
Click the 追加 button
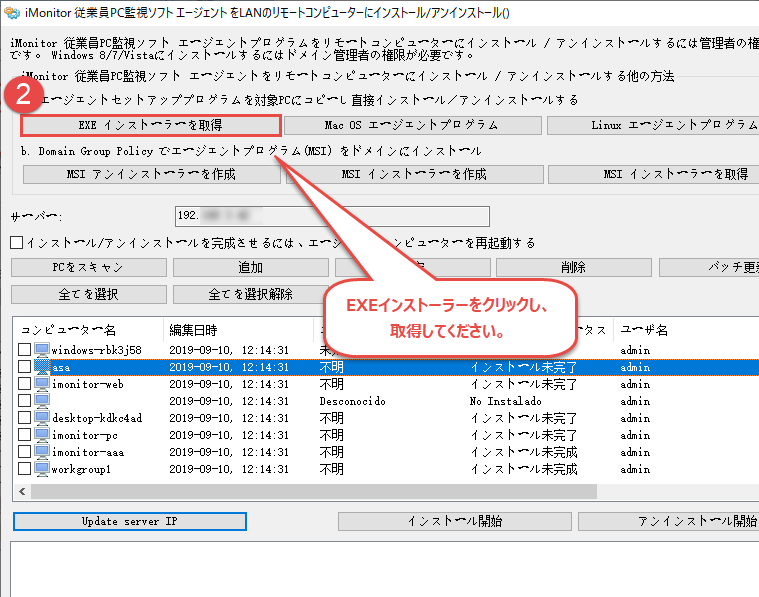tap(251, 267)
